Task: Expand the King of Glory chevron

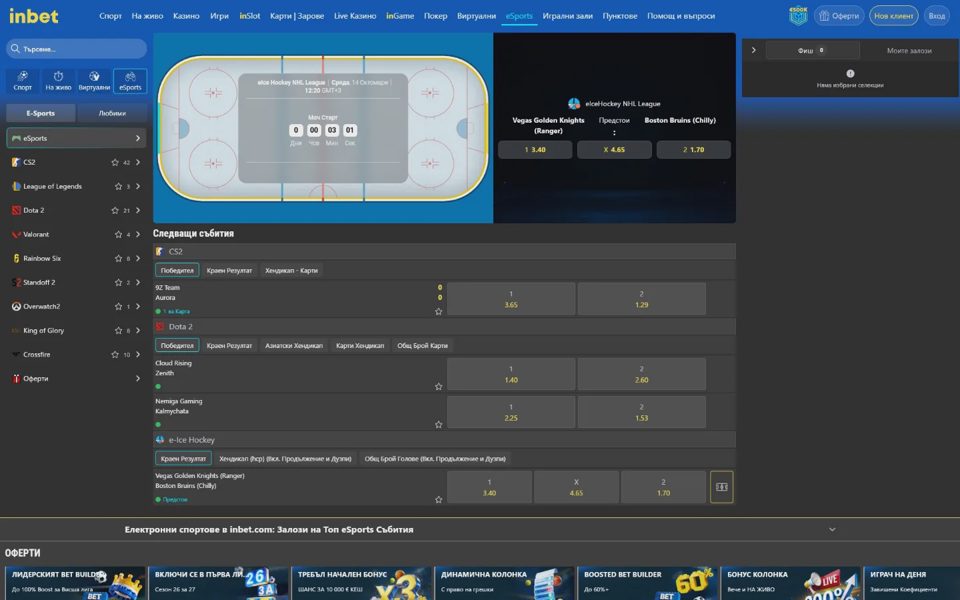Action: pyautogui.click(x=138, y=331)
